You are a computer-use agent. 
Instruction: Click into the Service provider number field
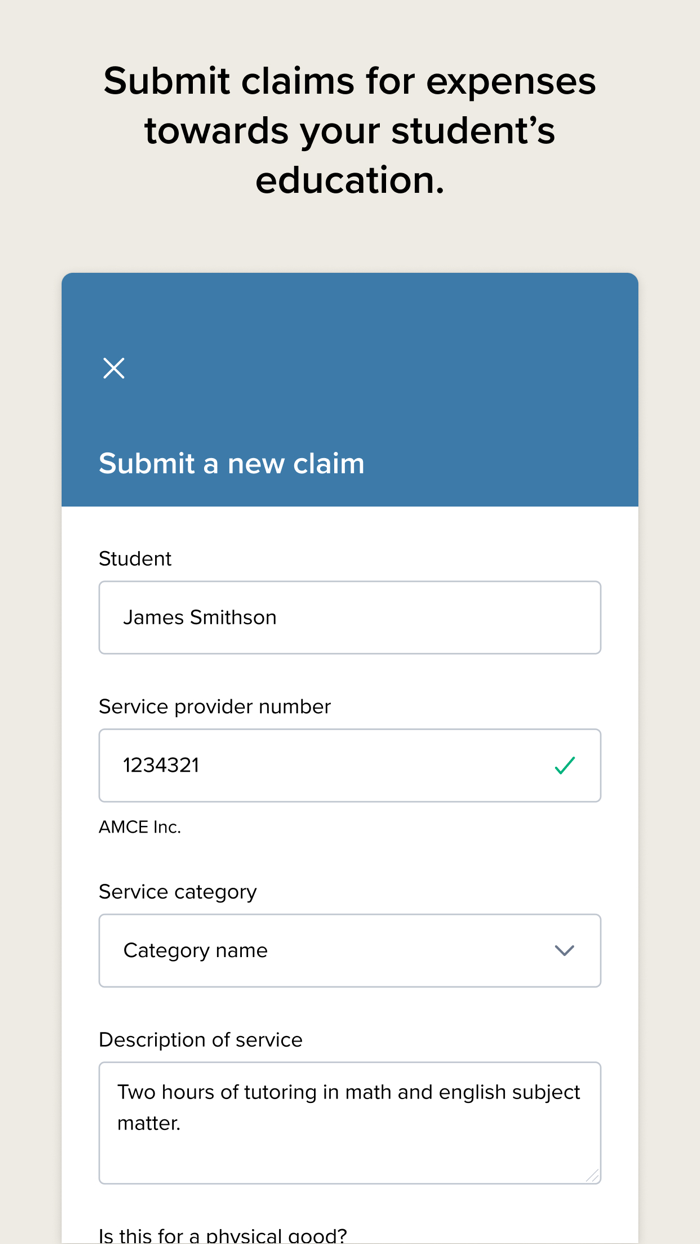click(330, 766)
